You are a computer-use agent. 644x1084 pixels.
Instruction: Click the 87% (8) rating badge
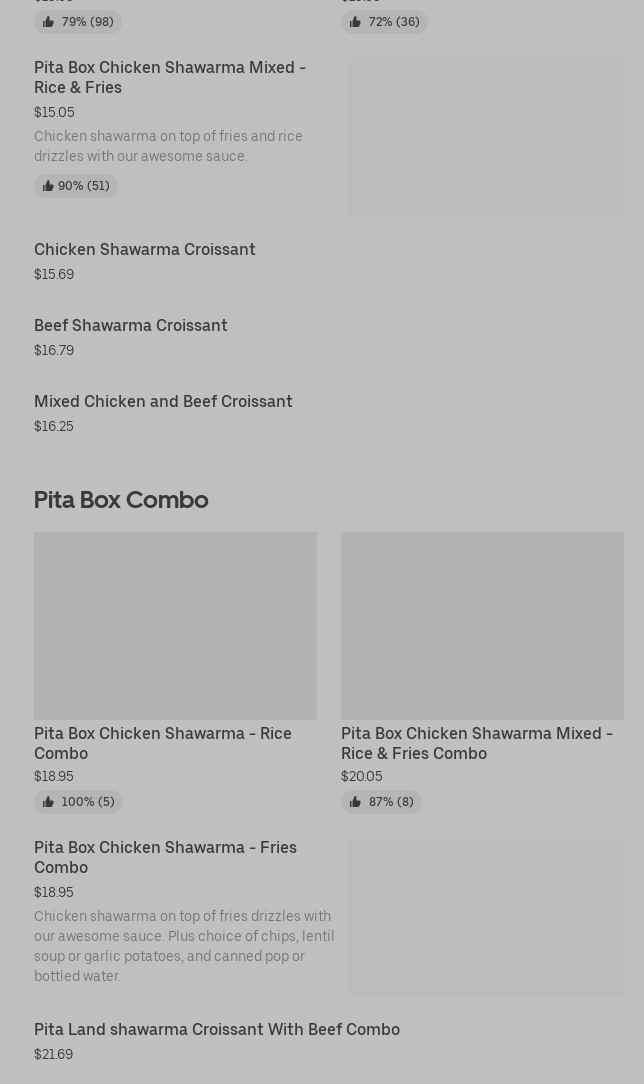point(381,802)
